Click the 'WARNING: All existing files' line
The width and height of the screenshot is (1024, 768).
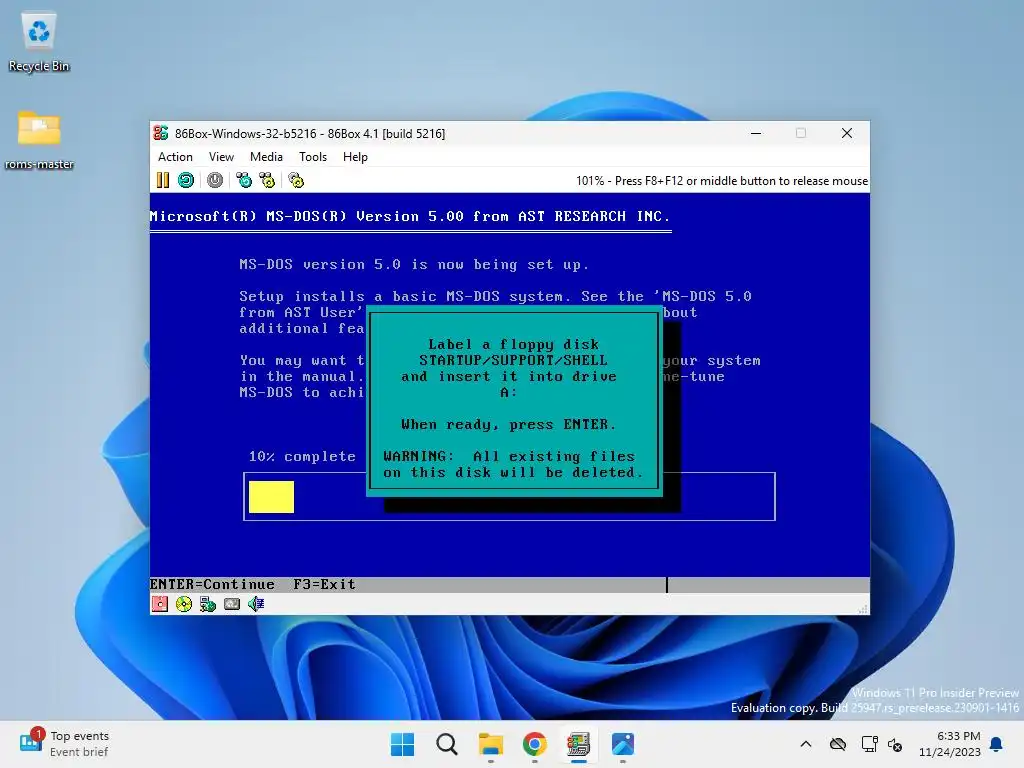[509, 456]
